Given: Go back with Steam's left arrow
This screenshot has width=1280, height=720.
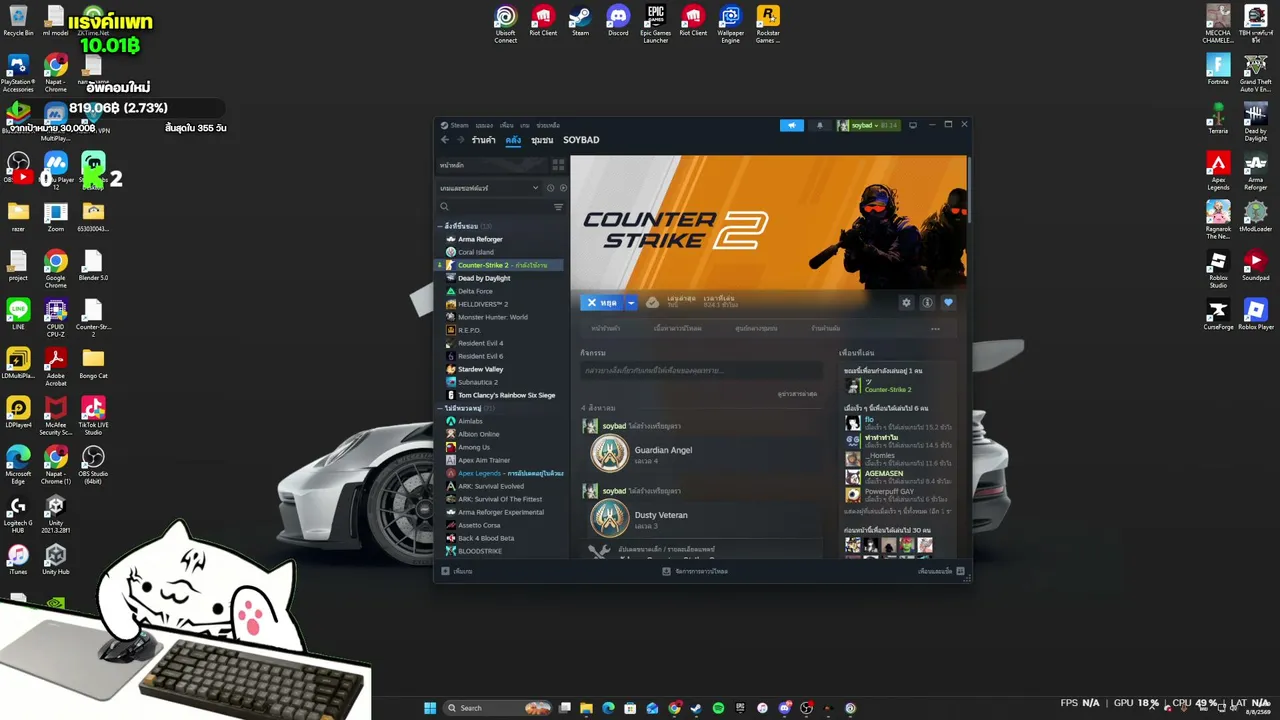Looking at the screenshot, I should click(x=445, y=140).
